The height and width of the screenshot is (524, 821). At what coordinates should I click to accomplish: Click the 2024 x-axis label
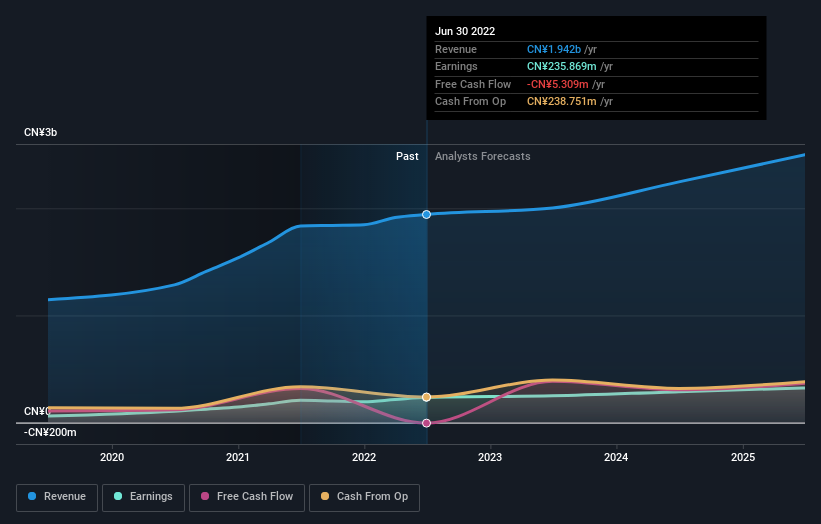pyautogui.click(x=616, y=458)
